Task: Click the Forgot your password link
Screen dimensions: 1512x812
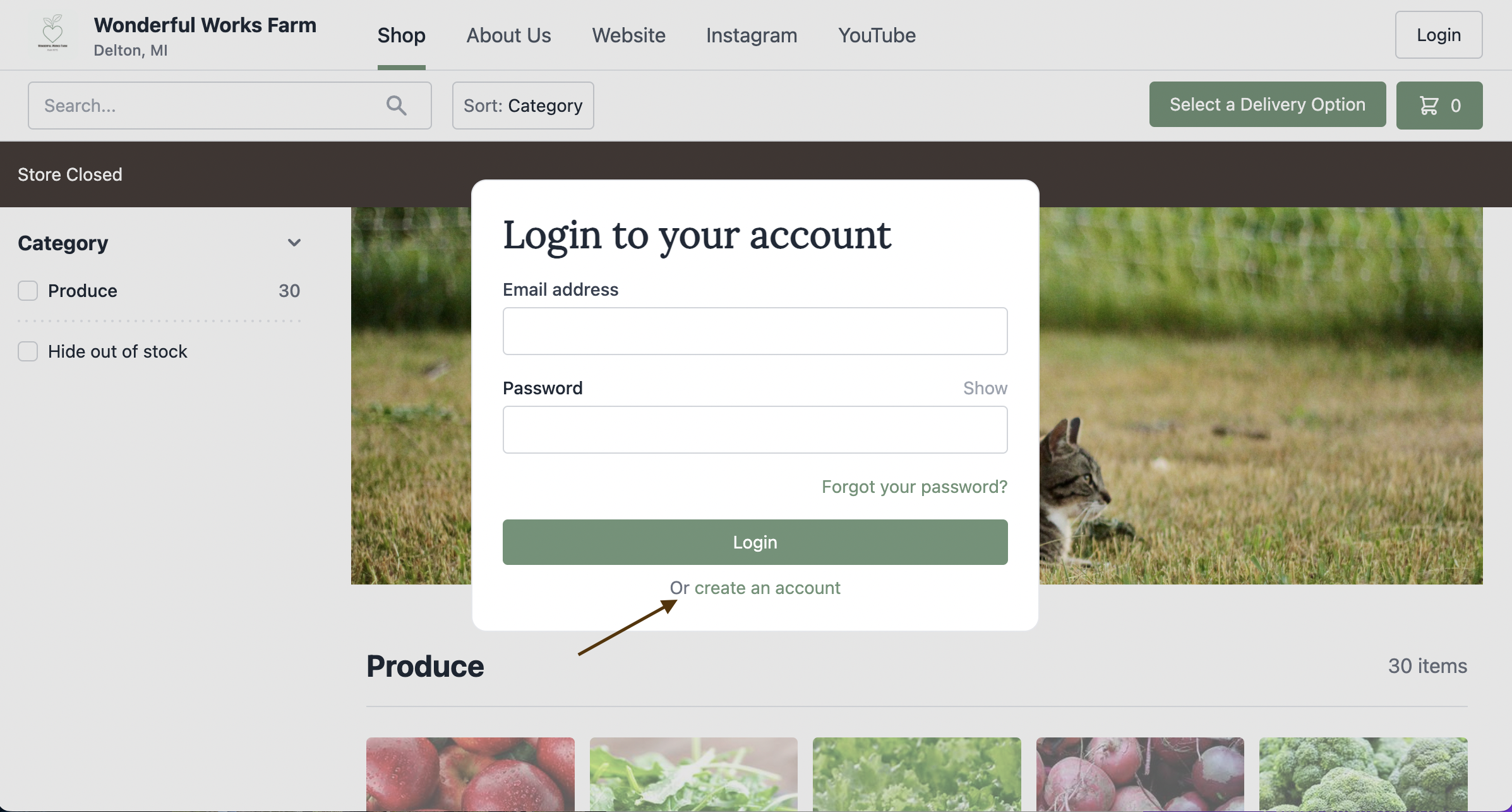Action: 915,487
